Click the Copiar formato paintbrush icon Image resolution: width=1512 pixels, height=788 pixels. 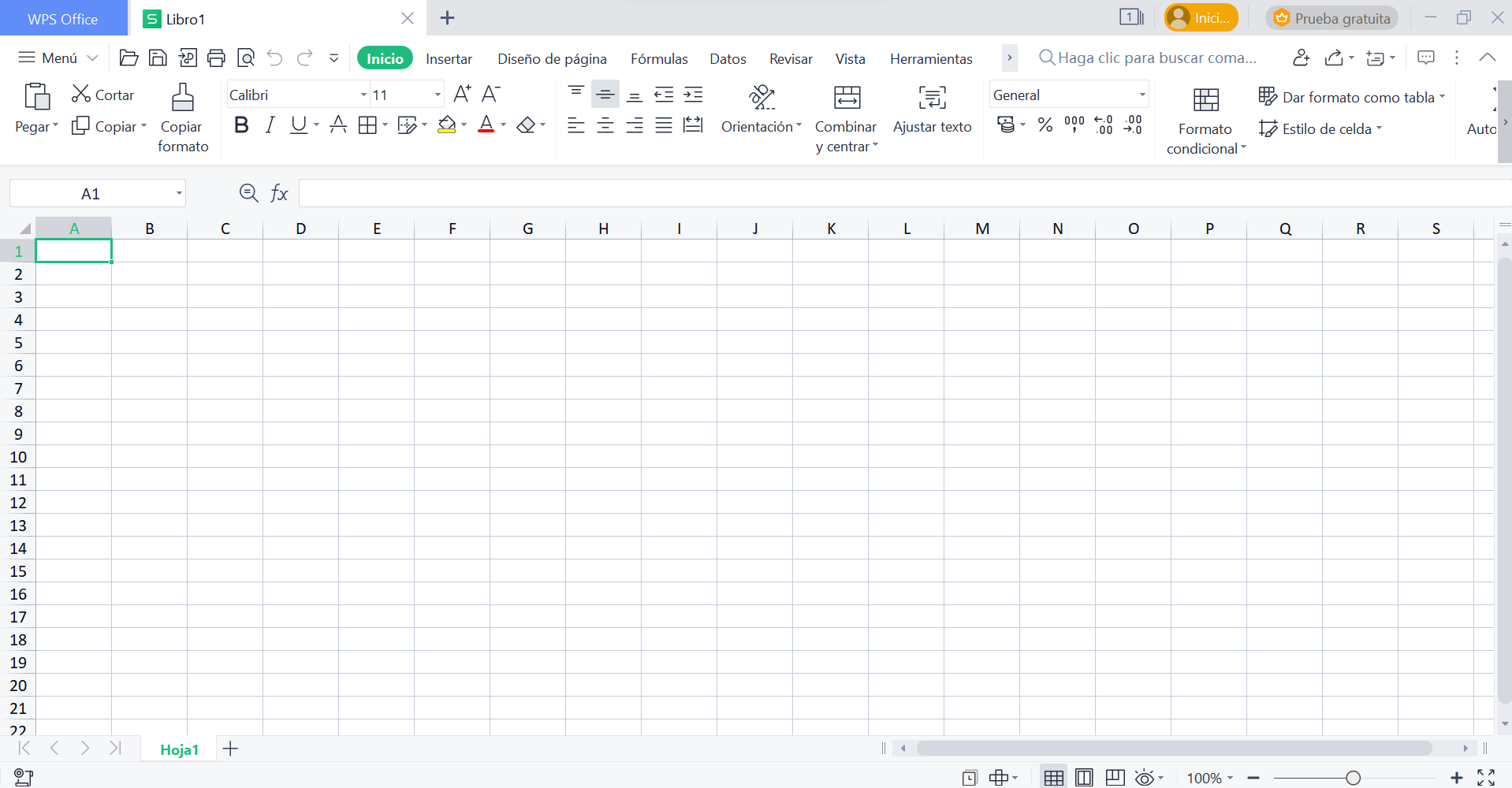(183, 98)
